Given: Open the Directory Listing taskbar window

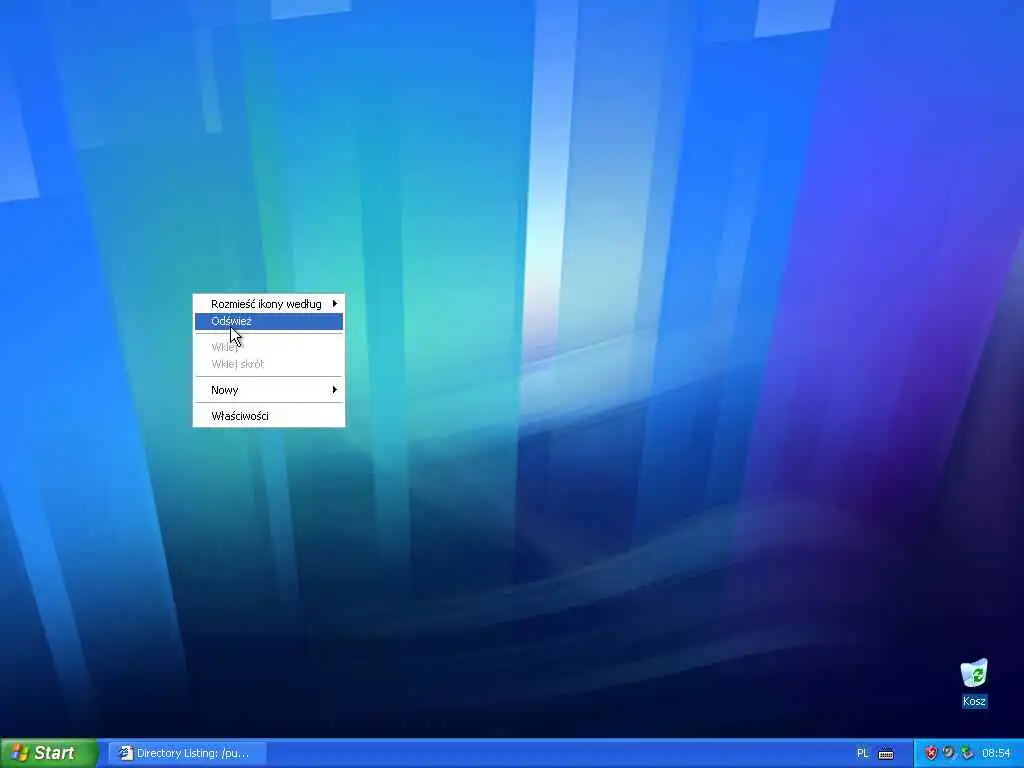Looking at the screenshot, I should [x=187, y=753].
